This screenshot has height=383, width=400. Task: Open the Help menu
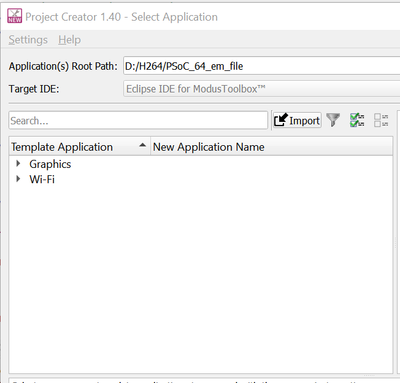coord(69,40)
